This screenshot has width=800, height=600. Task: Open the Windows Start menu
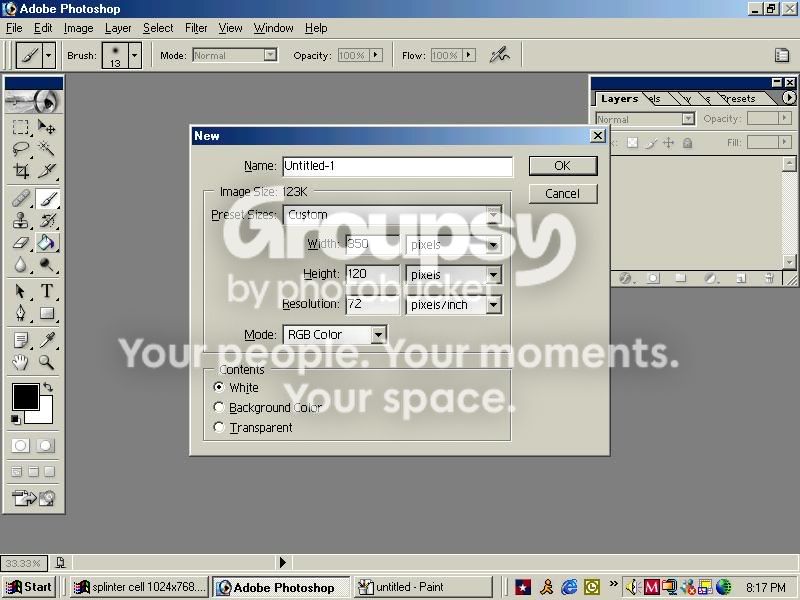tap(29, 587)
